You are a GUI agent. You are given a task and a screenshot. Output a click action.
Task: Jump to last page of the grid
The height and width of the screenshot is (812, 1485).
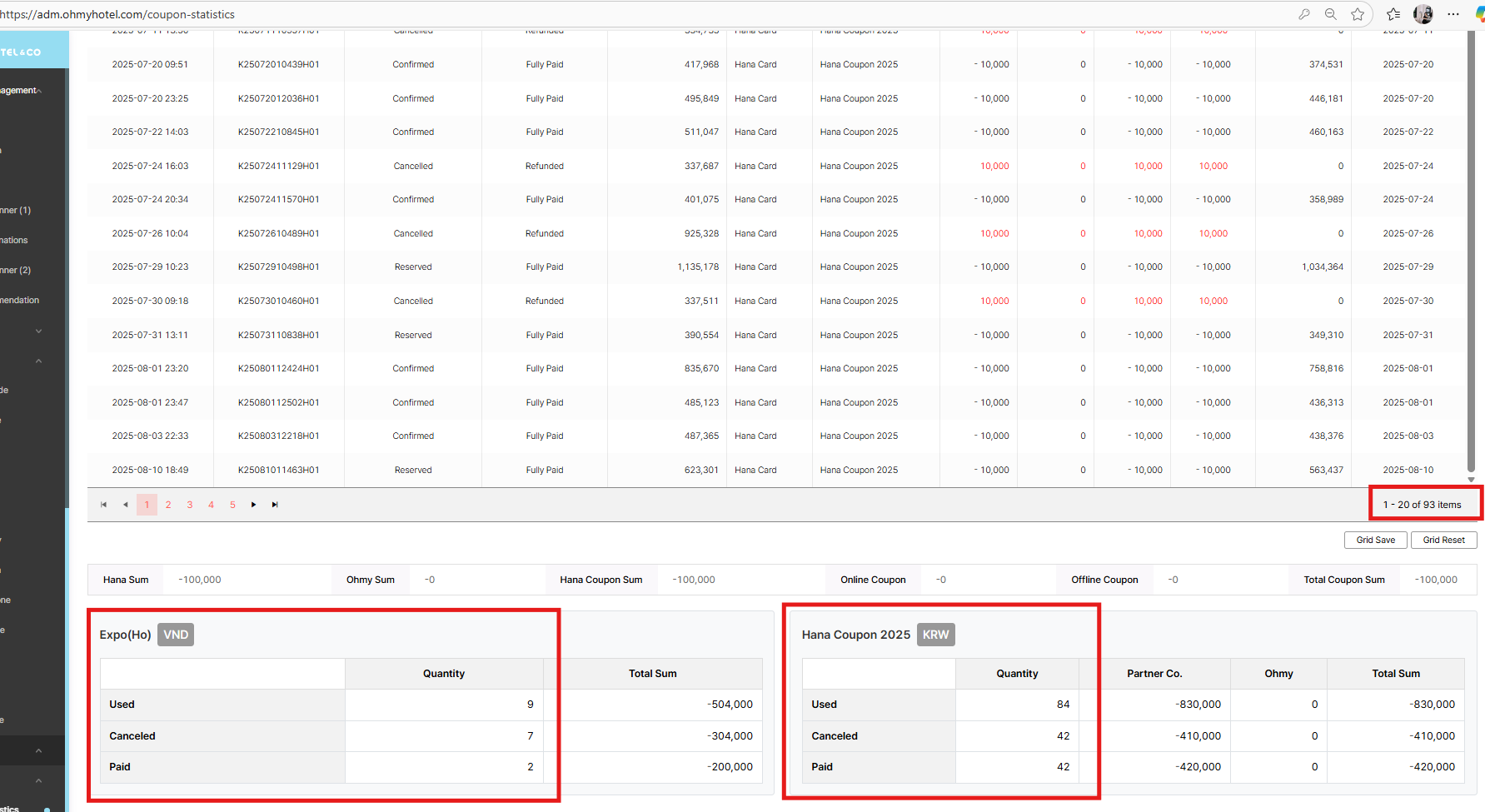(275, 505)
